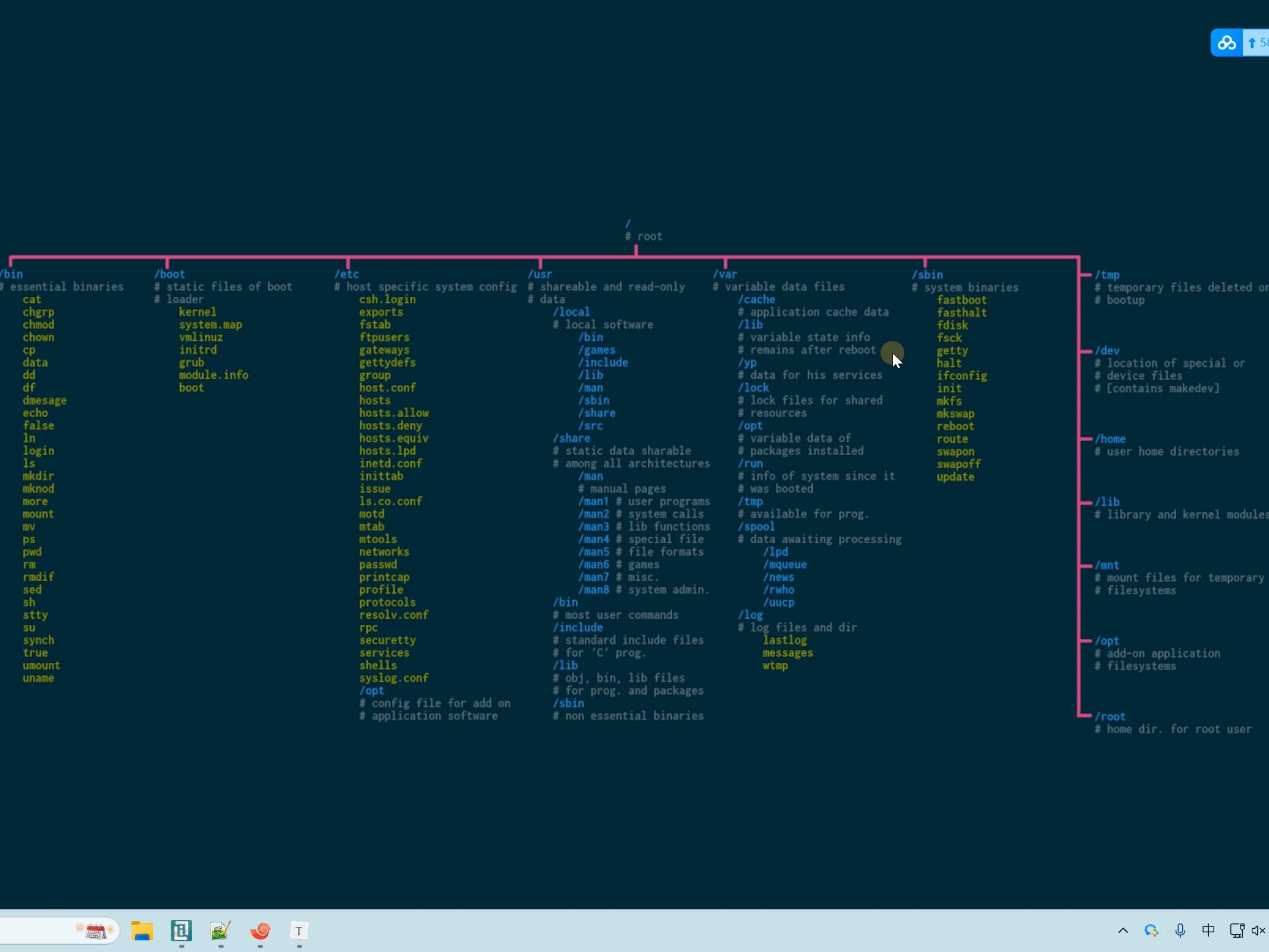1269x952 pixels.
Task: Open the teal document app in taskbar
Action: (x=181, y=931)
